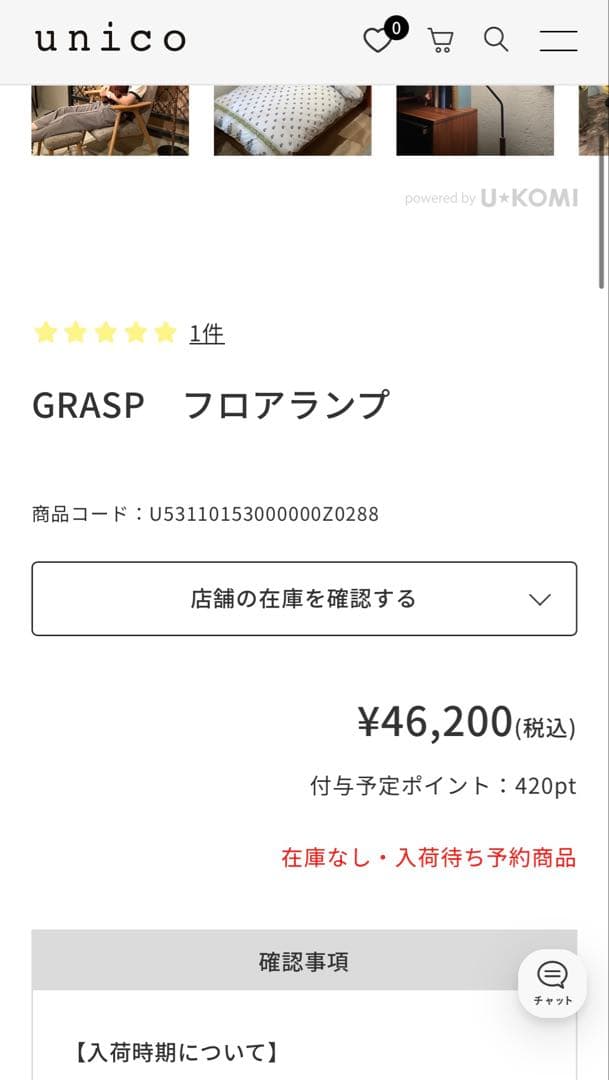The height and width of the screenshot is (1080, 609).
Task: Open the 1件 review link
Action: pos(207,334)
